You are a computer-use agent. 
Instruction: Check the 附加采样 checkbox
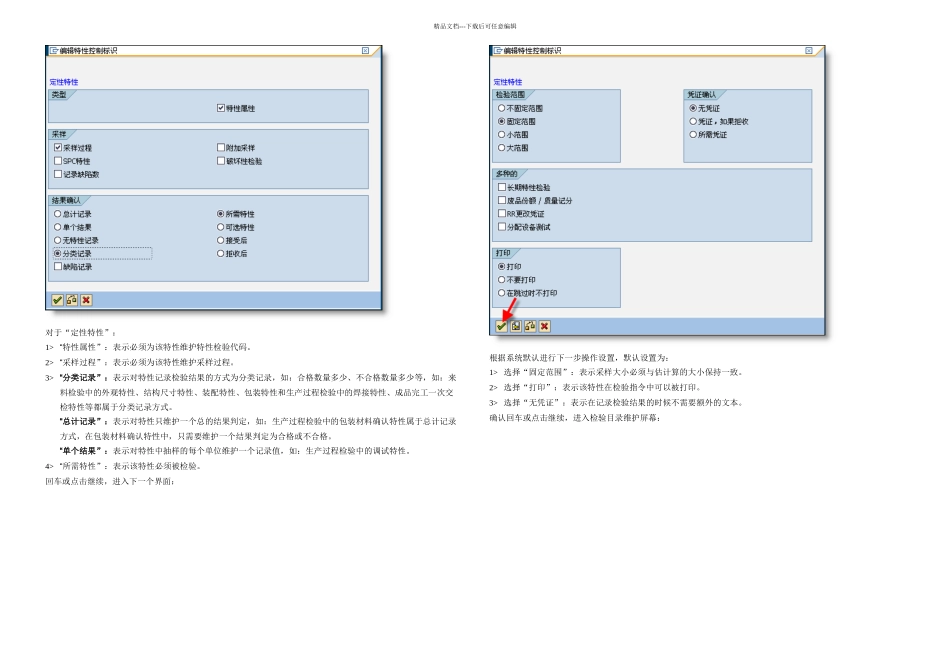point(221,147)
